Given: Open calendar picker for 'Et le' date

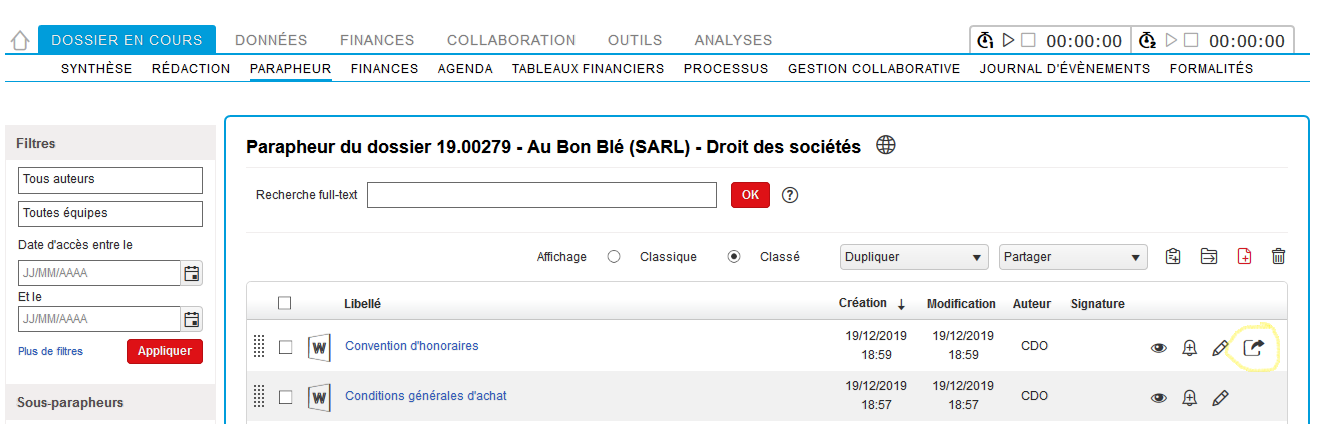Looking at the screenshot, I should click(x=192, y=319).
